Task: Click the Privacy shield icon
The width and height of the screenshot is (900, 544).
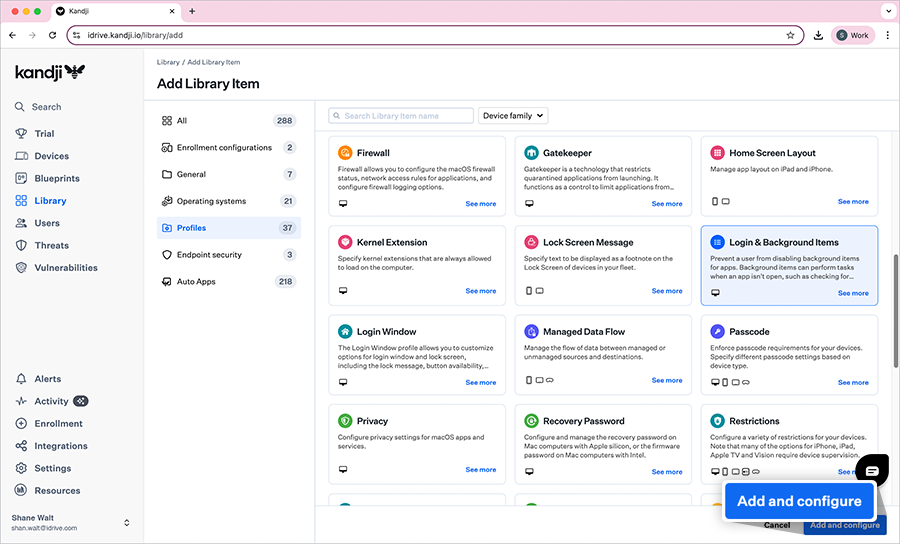Action: (x=345, y=421)
